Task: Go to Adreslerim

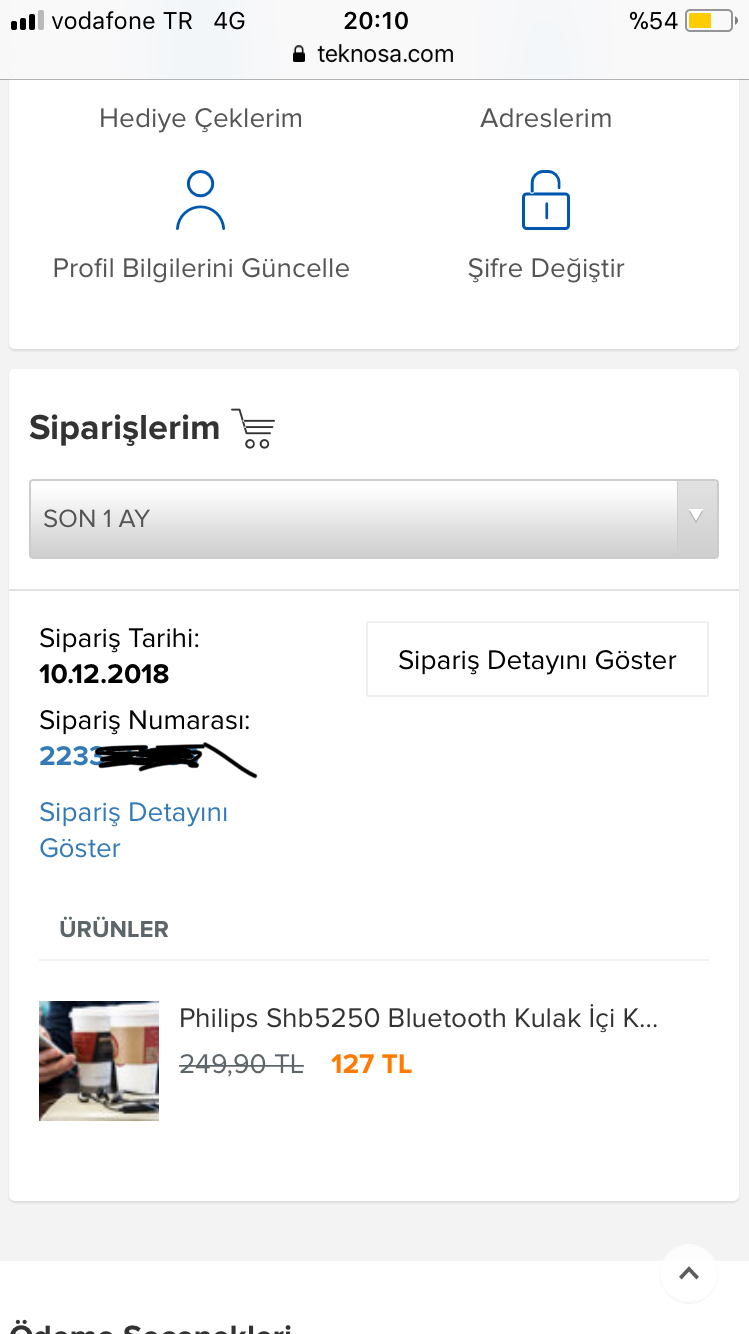Action: pyautogui.click(x=546, y=118)
